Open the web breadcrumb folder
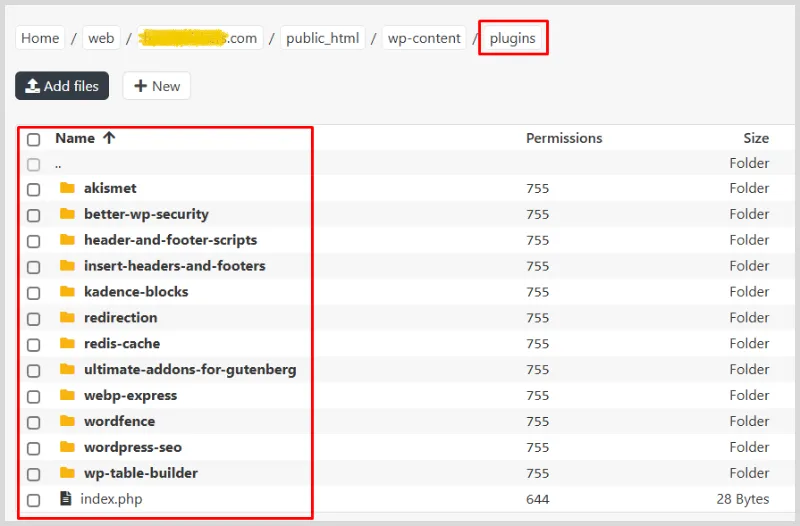Screen dimensions: 800x526 tap(101, 38)
